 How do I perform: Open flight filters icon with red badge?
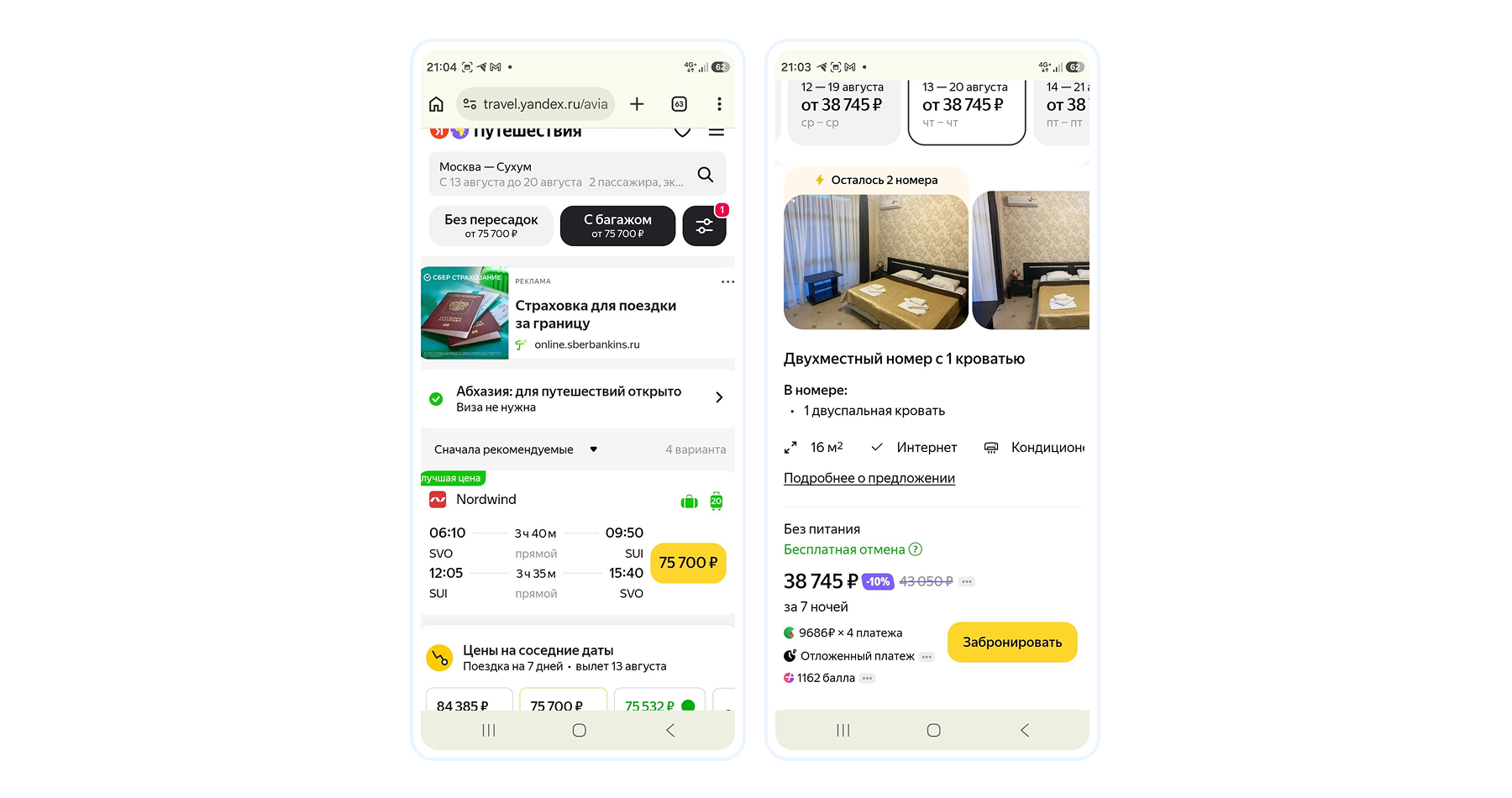705,226
